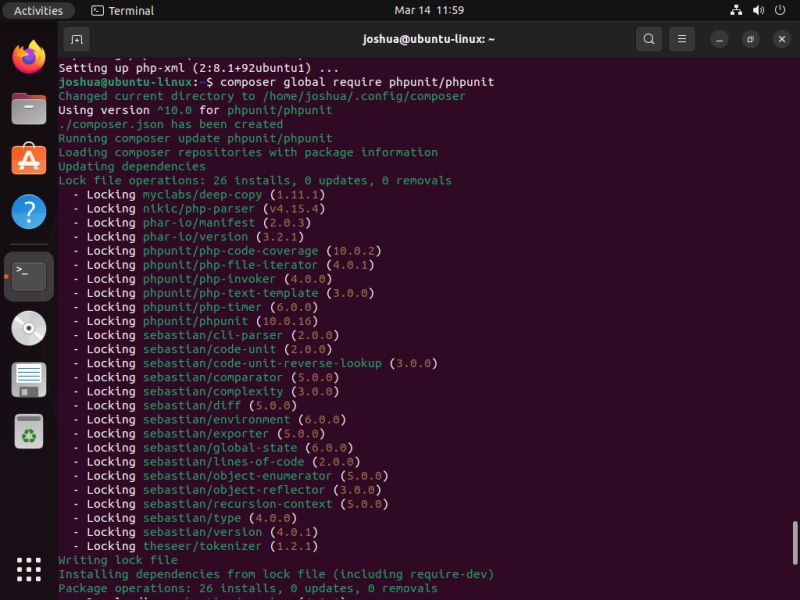Open the Activities overview
This screenshot has width=800, height=600.
click(x=38, y=11)
